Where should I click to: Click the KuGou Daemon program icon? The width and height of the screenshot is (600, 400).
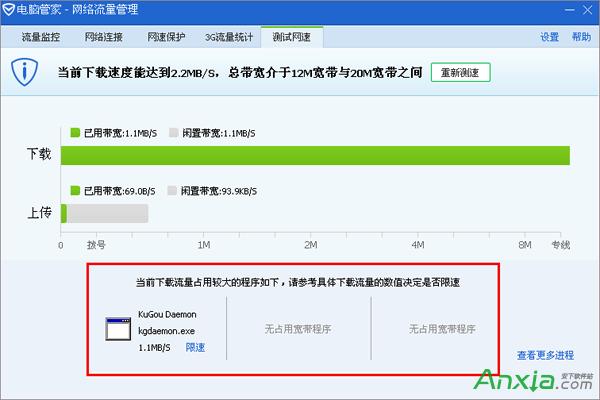tap(118, 328)
